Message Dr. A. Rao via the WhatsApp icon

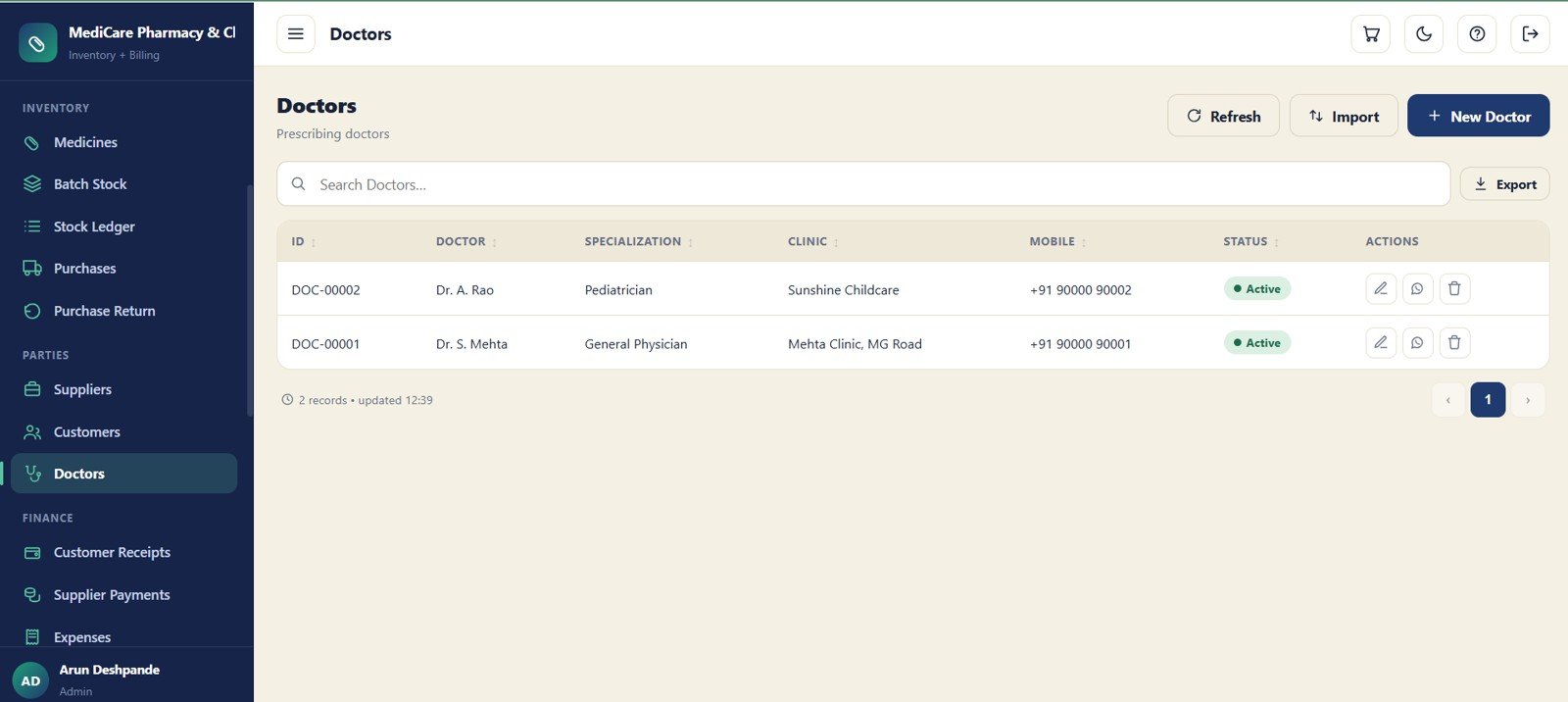click(1417, 288)
